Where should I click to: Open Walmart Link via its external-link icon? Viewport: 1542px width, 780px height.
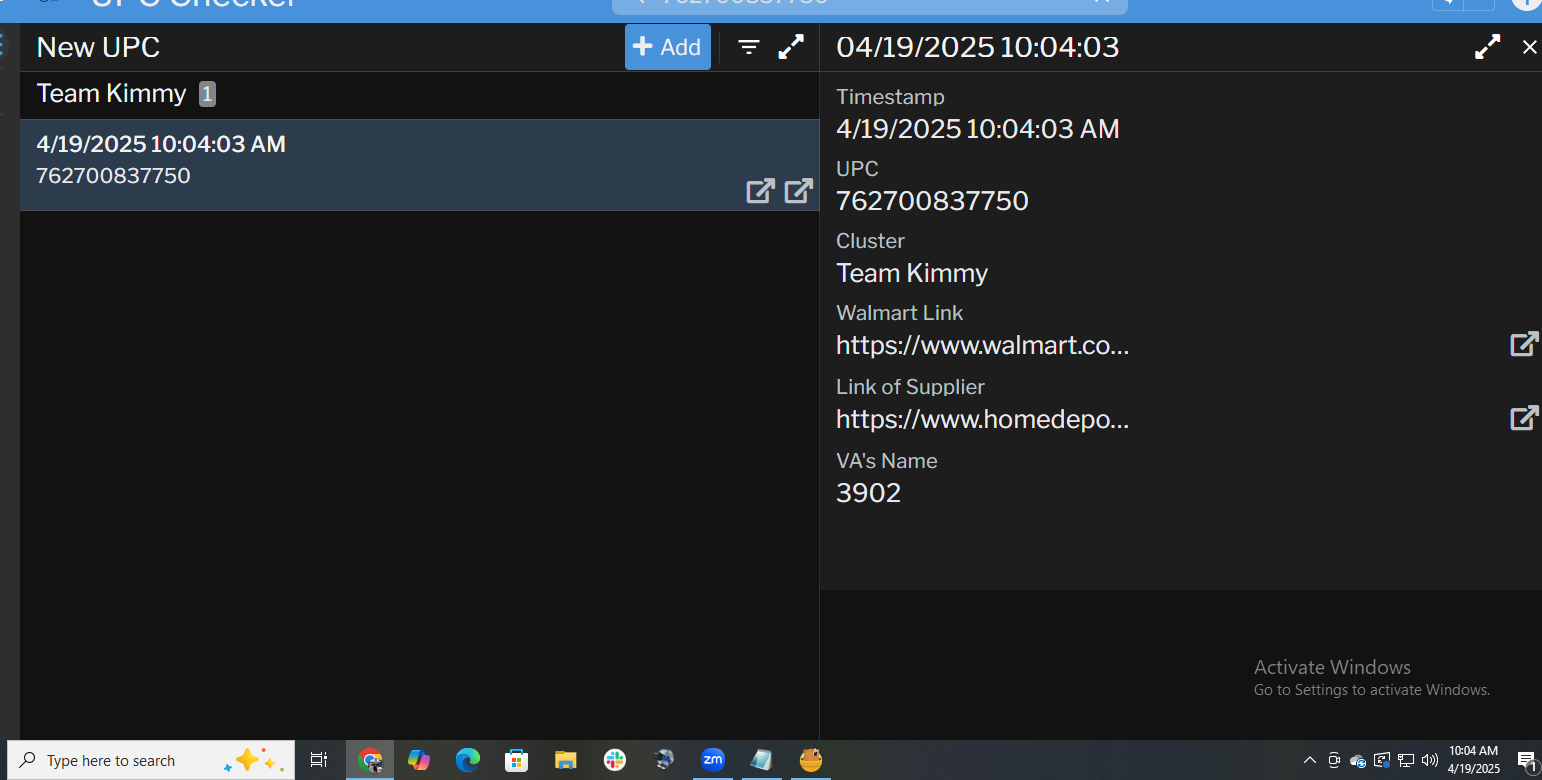tap(1523, 345)
